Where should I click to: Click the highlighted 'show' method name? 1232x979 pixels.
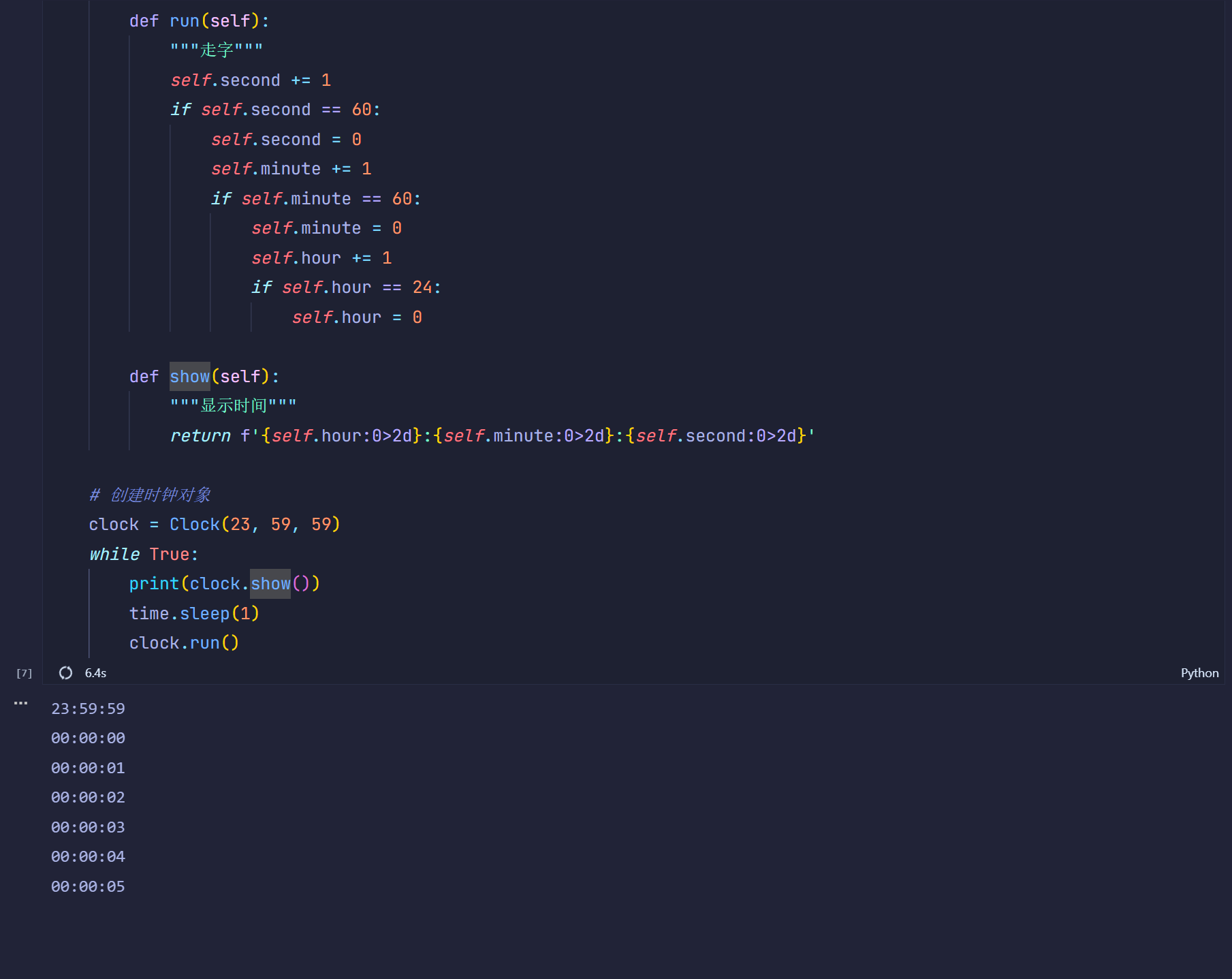tap(189, 376)
